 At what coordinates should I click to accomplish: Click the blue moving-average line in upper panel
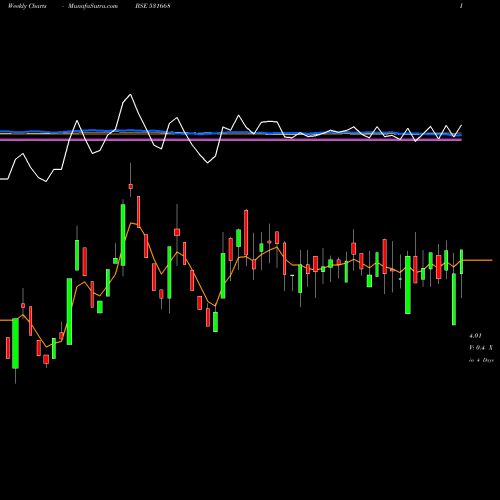coord(231,133)
